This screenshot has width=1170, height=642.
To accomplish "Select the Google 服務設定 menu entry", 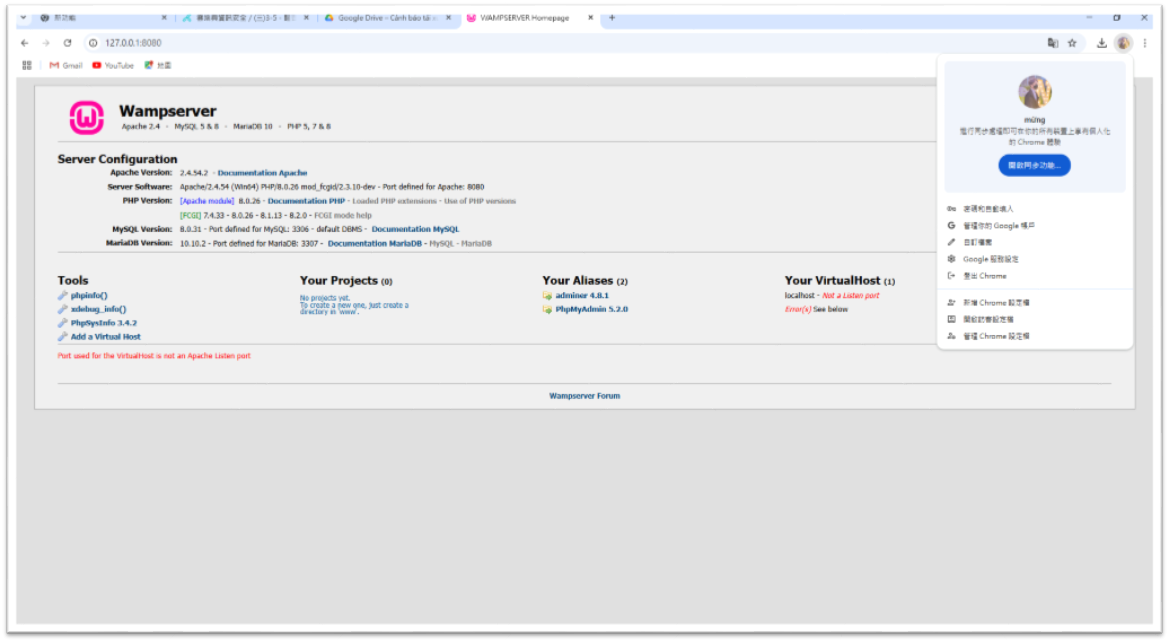I will click(x=990, y=259).
